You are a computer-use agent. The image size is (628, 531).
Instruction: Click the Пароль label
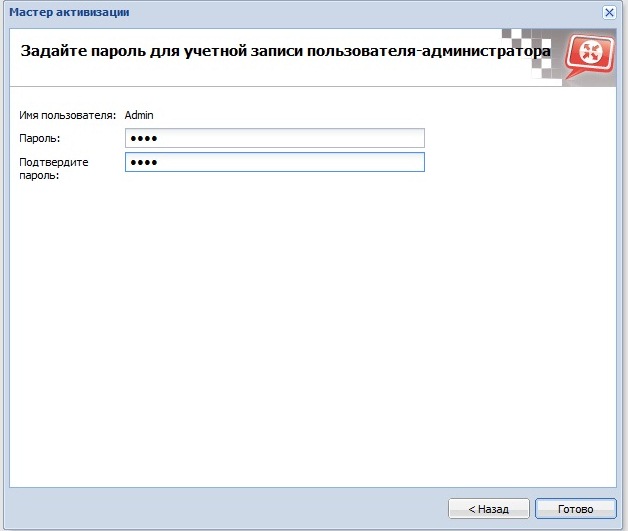point(40,138)
